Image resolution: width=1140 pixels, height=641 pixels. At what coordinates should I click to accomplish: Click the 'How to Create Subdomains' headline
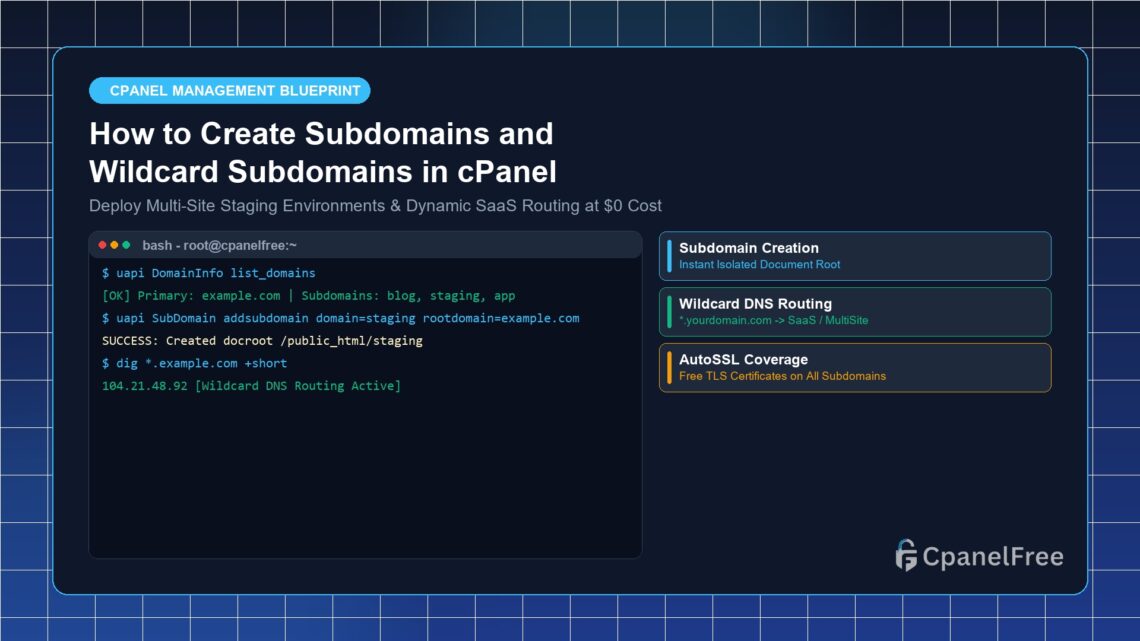pyautogui.click(x=323, y=153)
